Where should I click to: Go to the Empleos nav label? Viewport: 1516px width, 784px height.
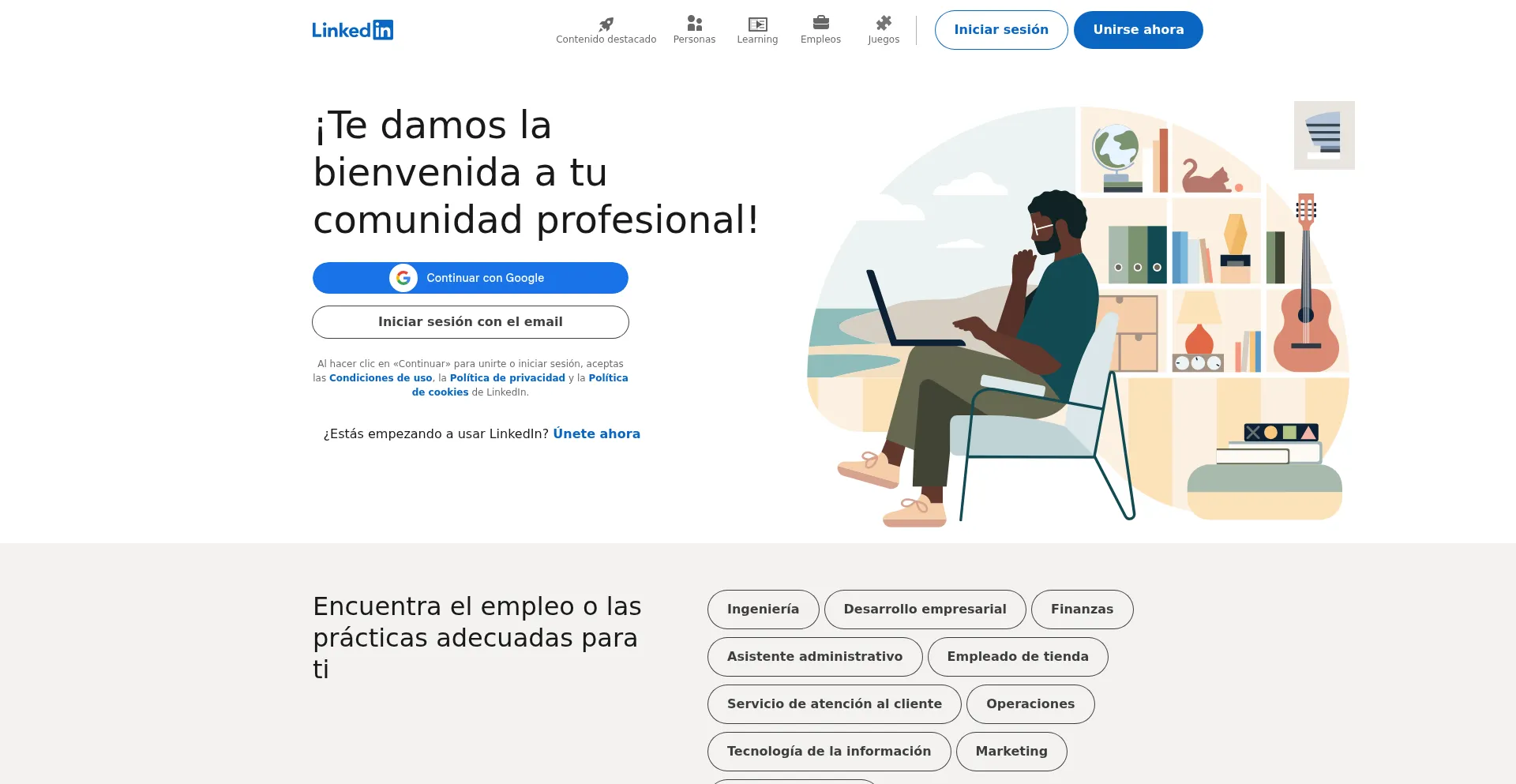point(820,39)
